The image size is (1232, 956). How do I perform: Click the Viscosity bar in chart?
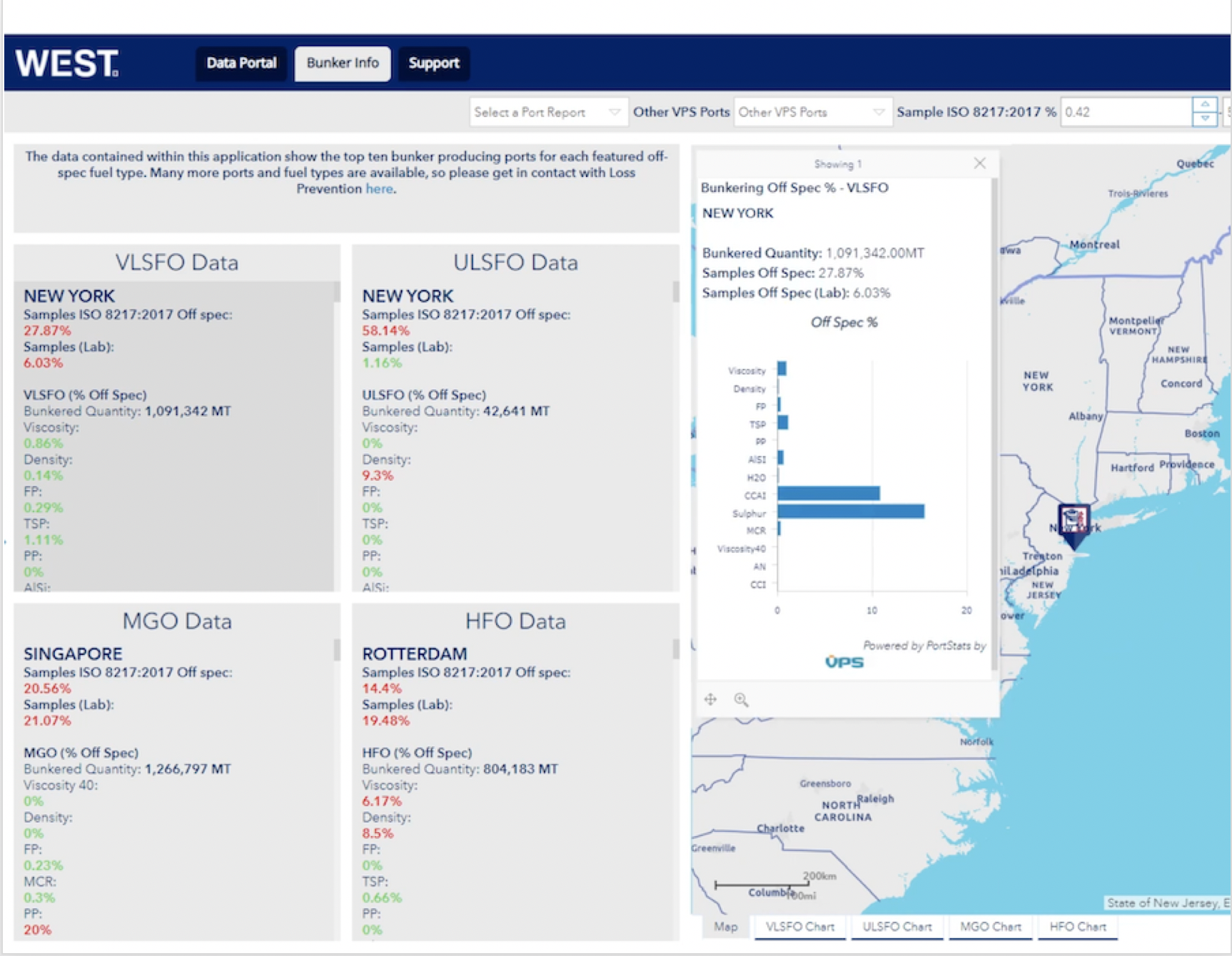click(782, 369)
